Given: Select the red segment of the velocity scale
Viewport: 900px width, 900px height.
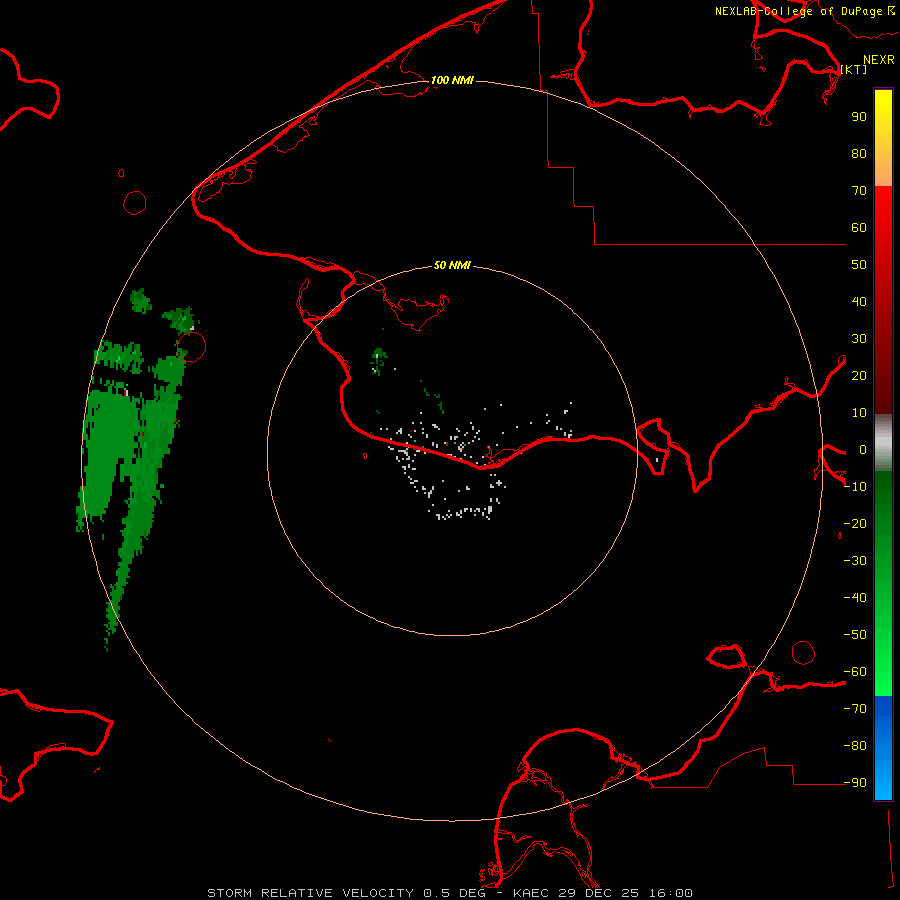Looking at the screenshot, I should 883,300.
